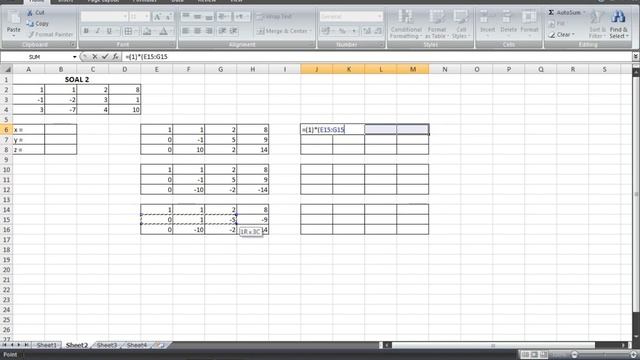Viewport: 640px width, 360px height.
Task: Switch to Sheet3 tab
Action: point(107,345)
